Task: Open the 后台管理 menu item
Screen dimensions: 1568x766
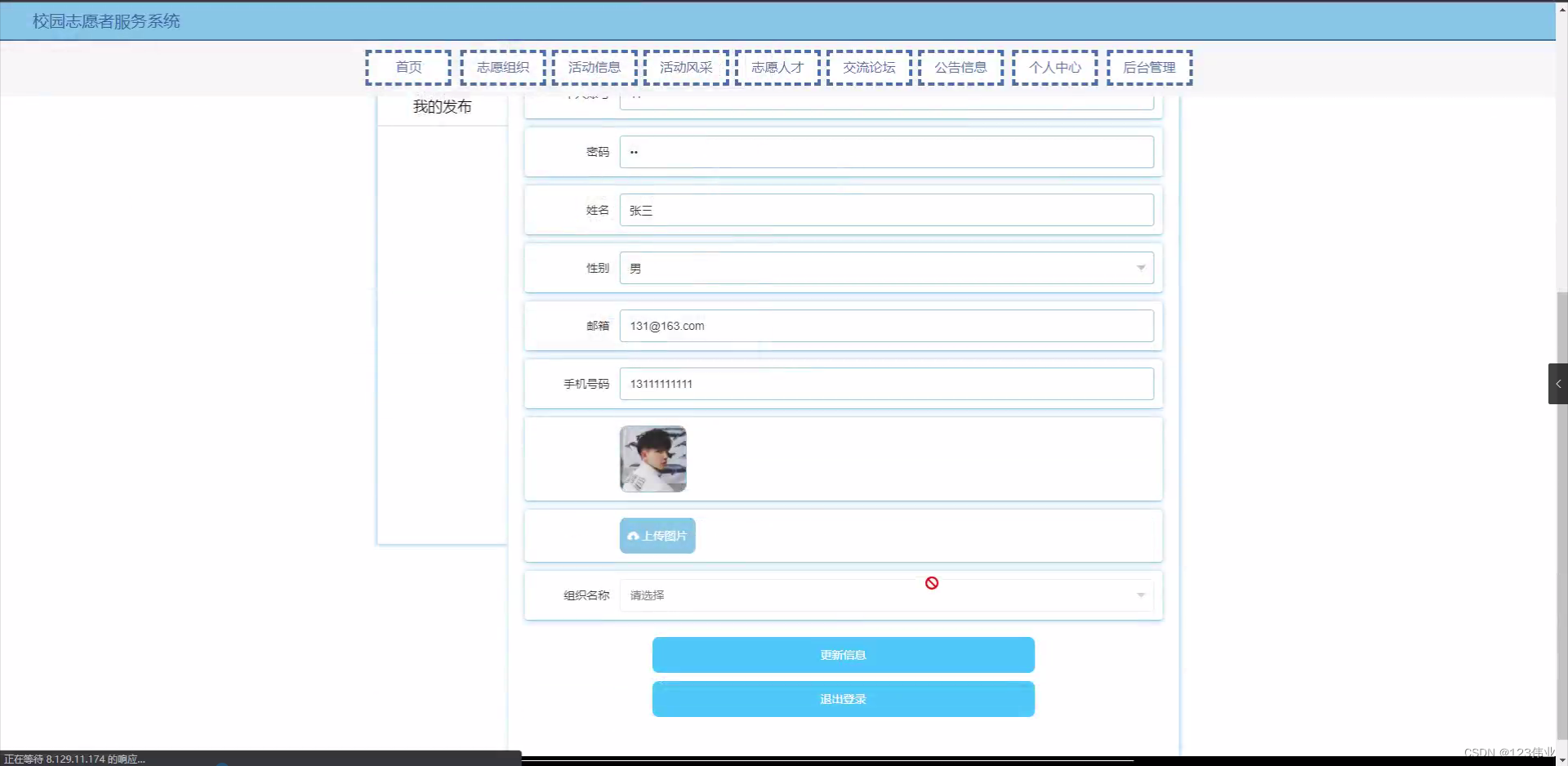Action: pos(1148,68)
